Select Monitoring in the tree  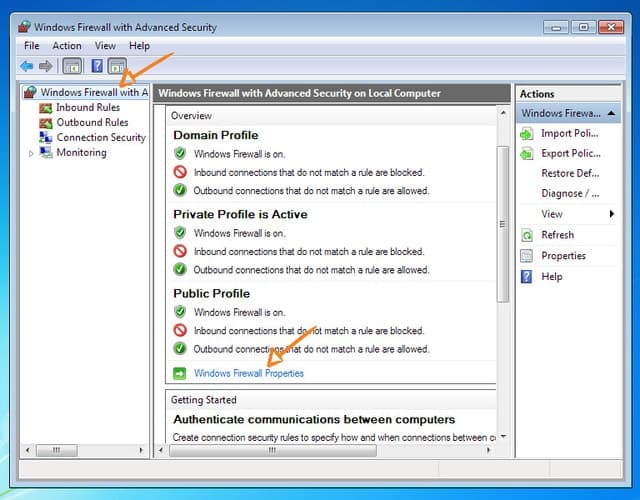tap(82, 153)
